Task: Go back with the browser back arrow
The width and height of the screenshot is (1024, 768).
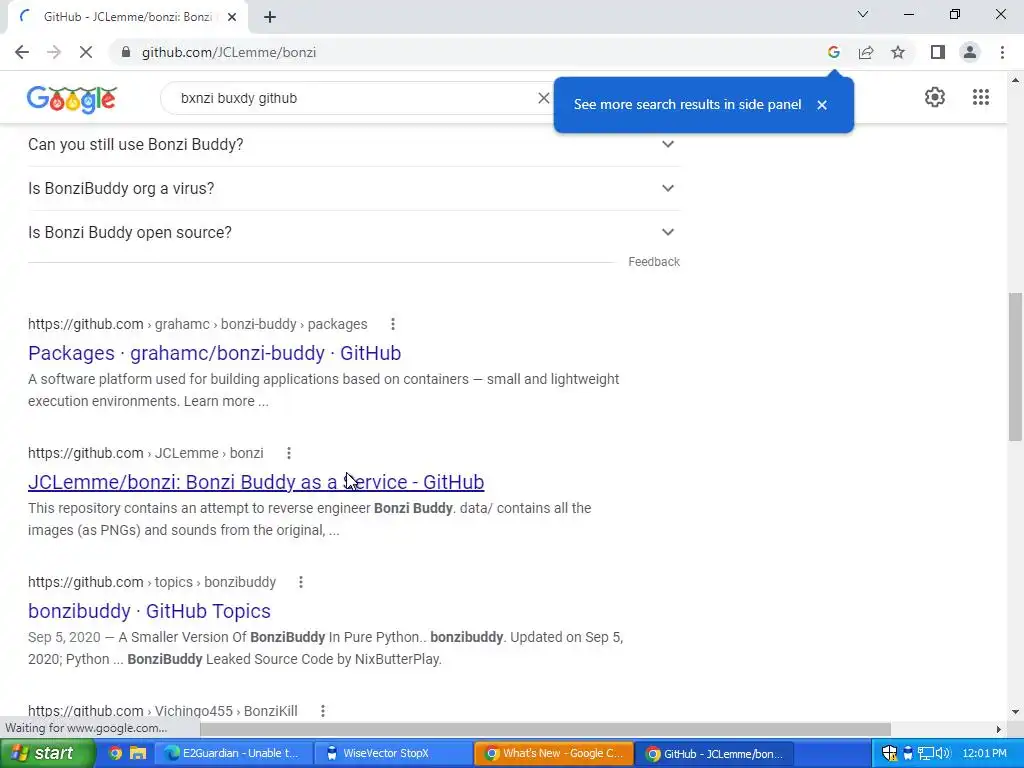Action: 22,52
